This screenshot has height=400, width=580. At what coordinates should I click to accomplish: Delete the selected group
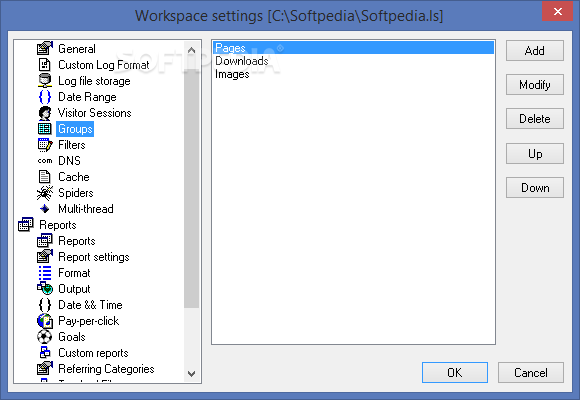click(535, 119)
